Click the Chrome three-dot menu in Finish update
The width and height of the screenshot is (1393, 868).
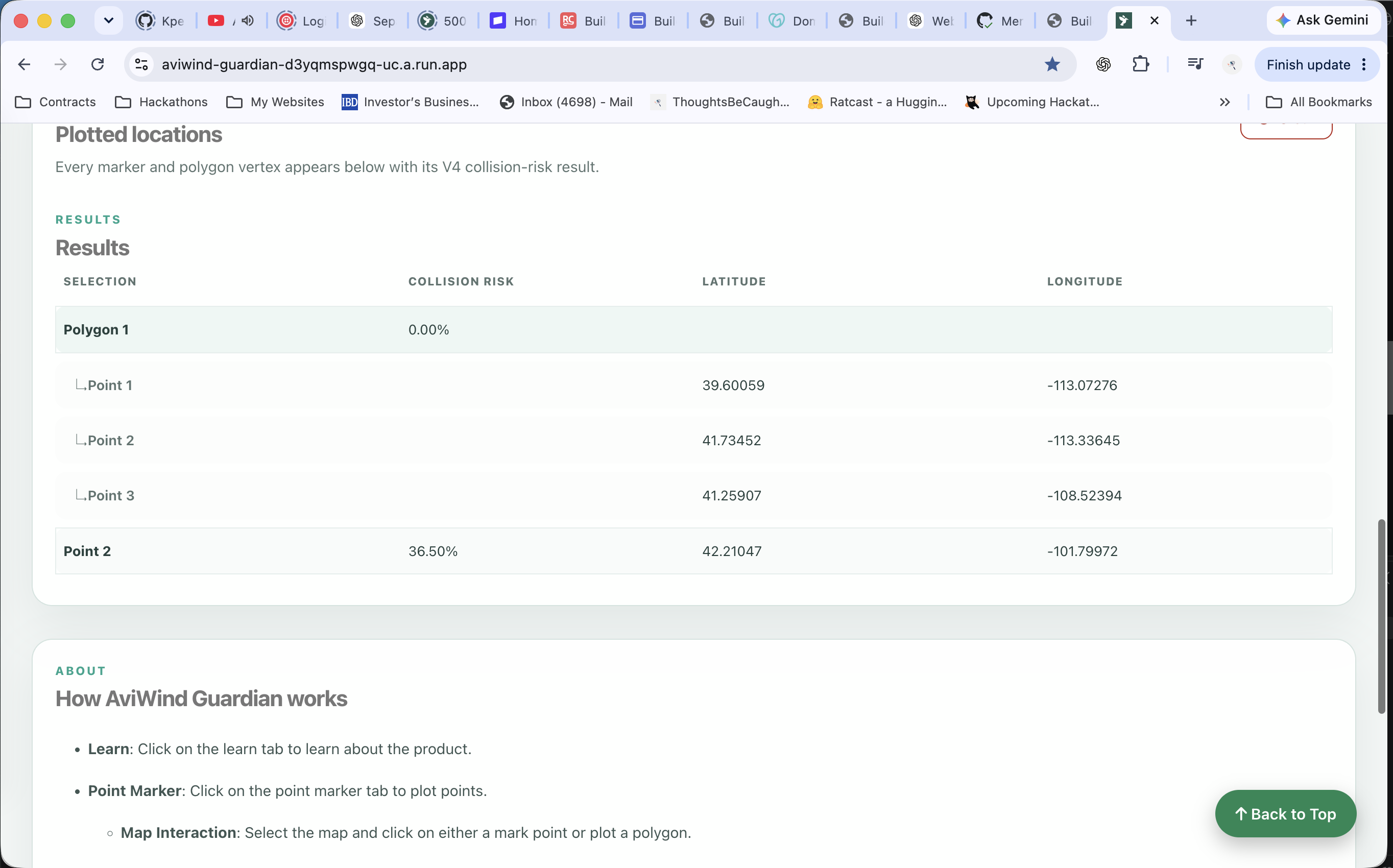[x=1364, y=64]
